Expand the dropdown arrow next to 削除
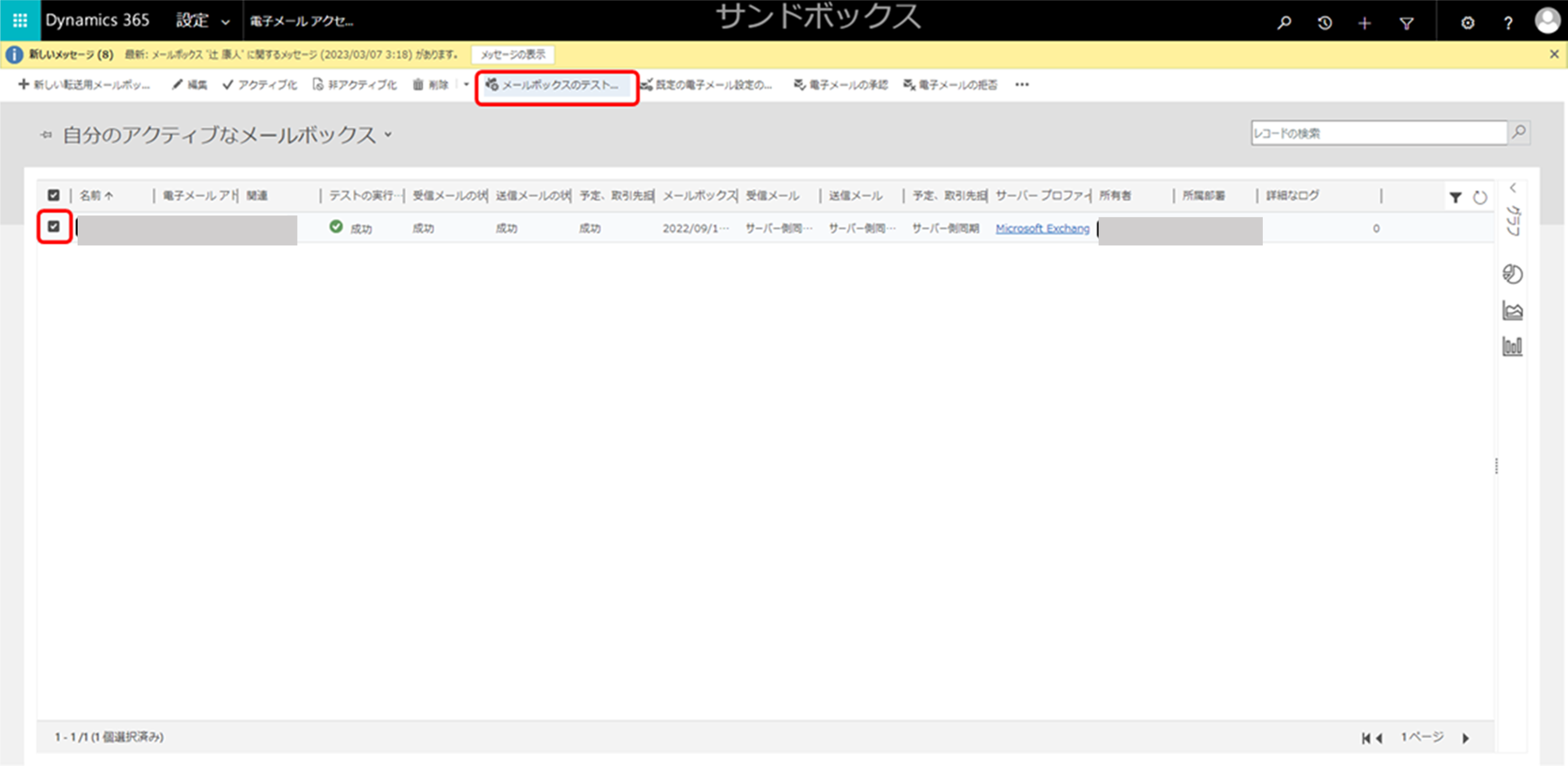 (466, 85)
